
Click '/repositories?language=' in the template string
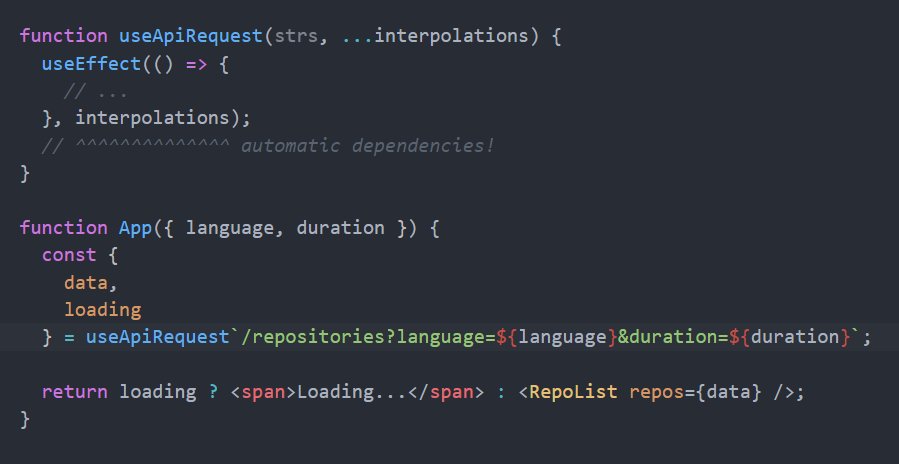[x=369, y=337]
